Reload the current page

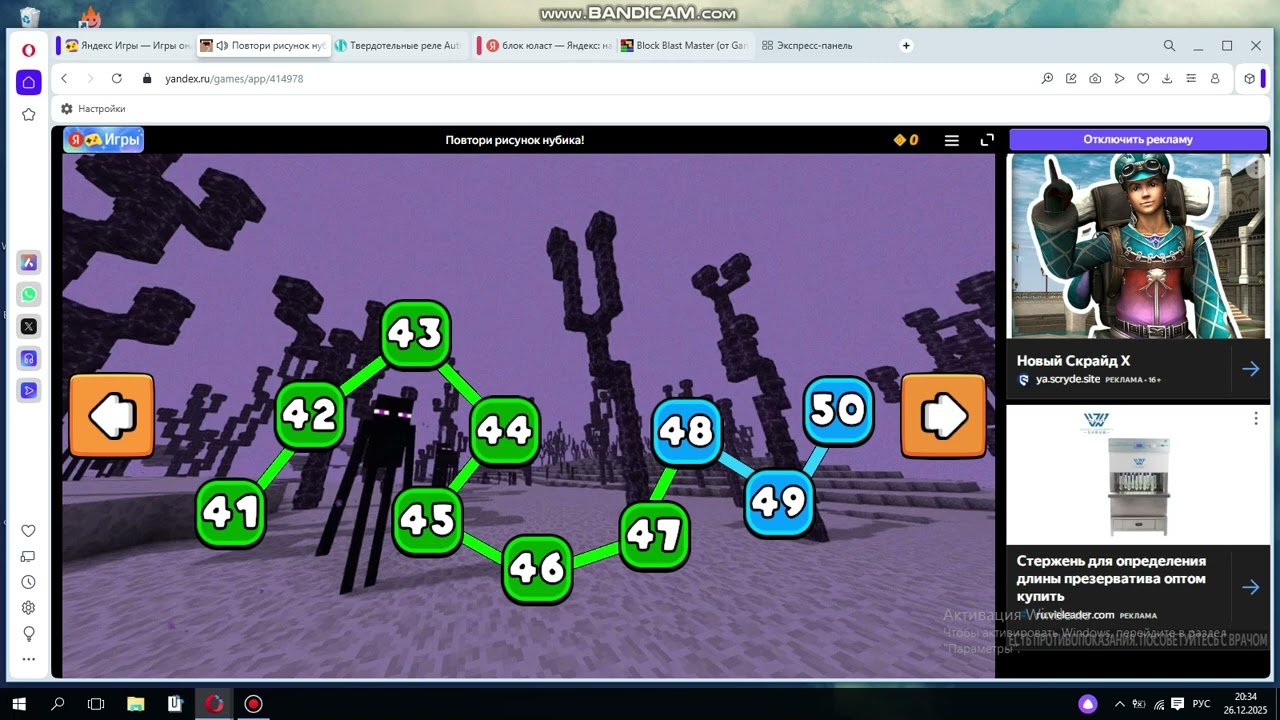coord(117,78)
